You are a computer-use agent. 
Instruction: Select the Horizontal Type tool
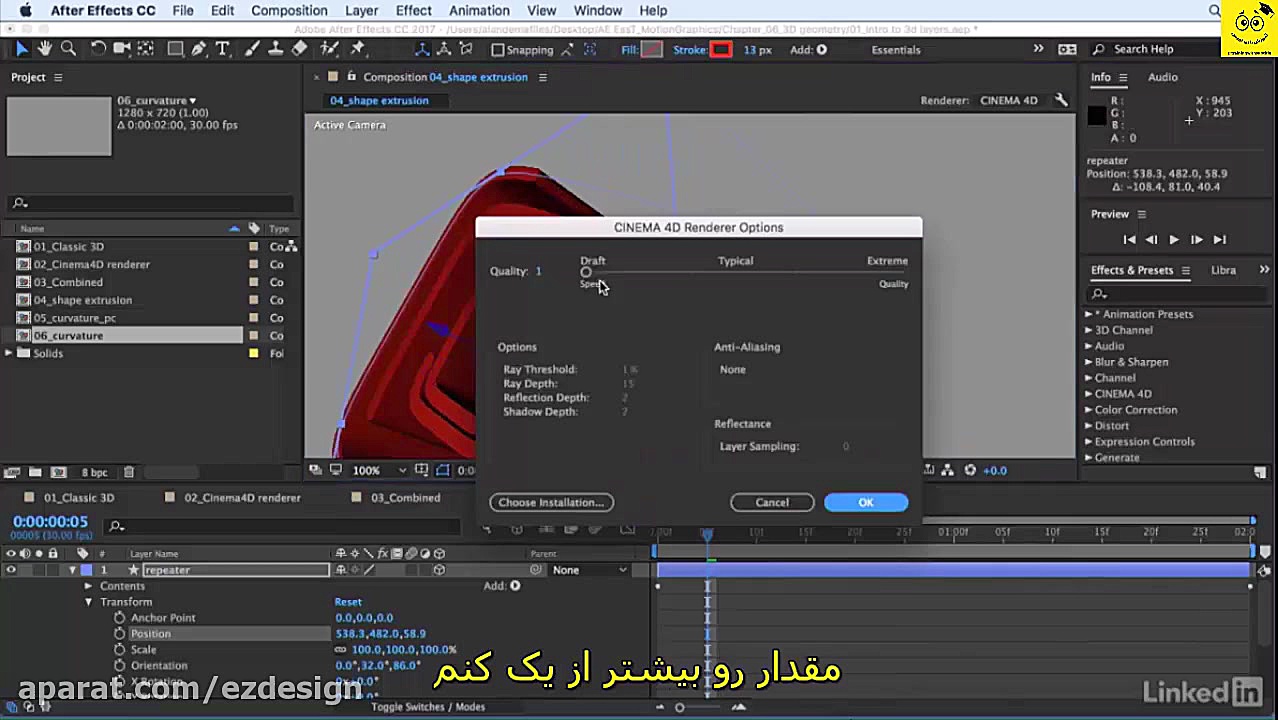click(223, 48)
